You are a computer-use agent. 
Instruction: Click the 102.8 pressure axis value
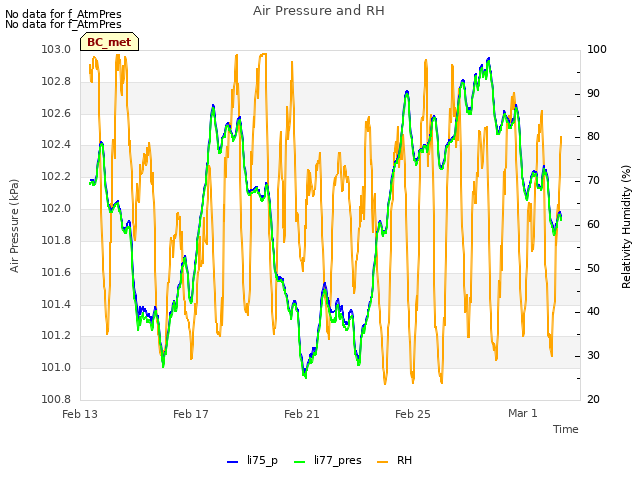click(x=56, y=82)
